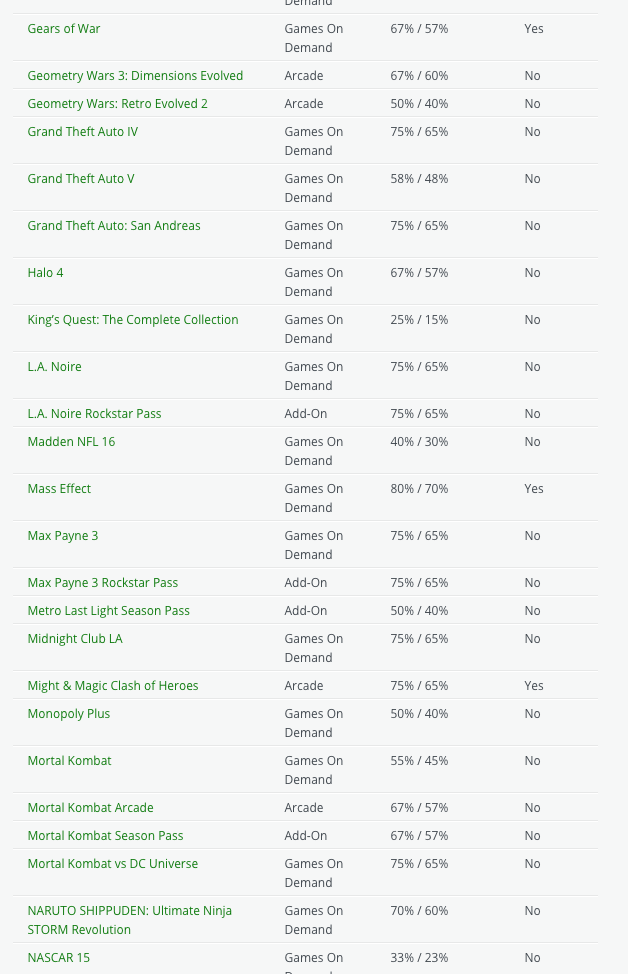This screenshot has width=628, height=974.
Task: Open Might & Magic Clash of Heroes
Action: 113,686
